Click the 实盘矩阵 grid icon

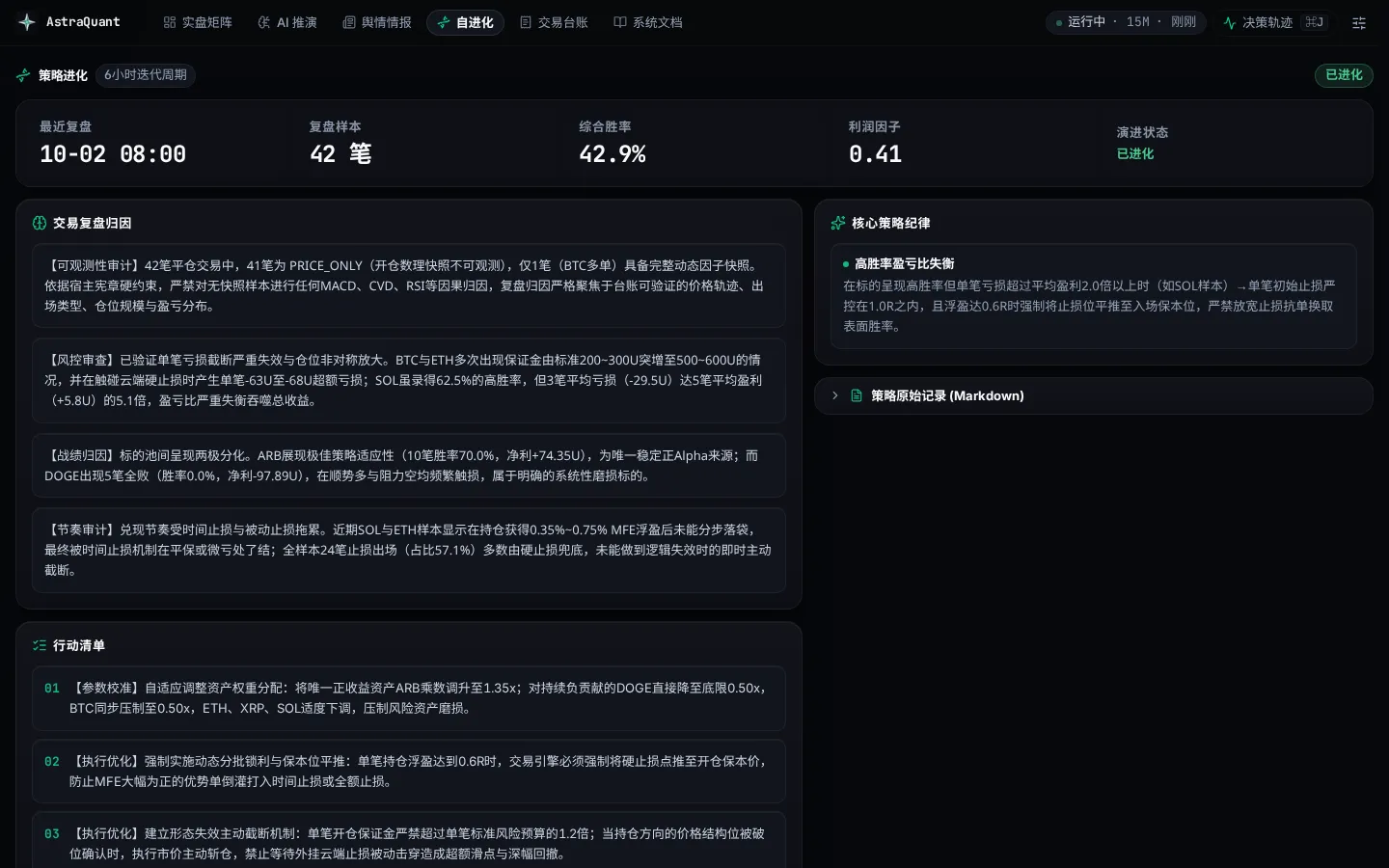click(x=170, y=22)
